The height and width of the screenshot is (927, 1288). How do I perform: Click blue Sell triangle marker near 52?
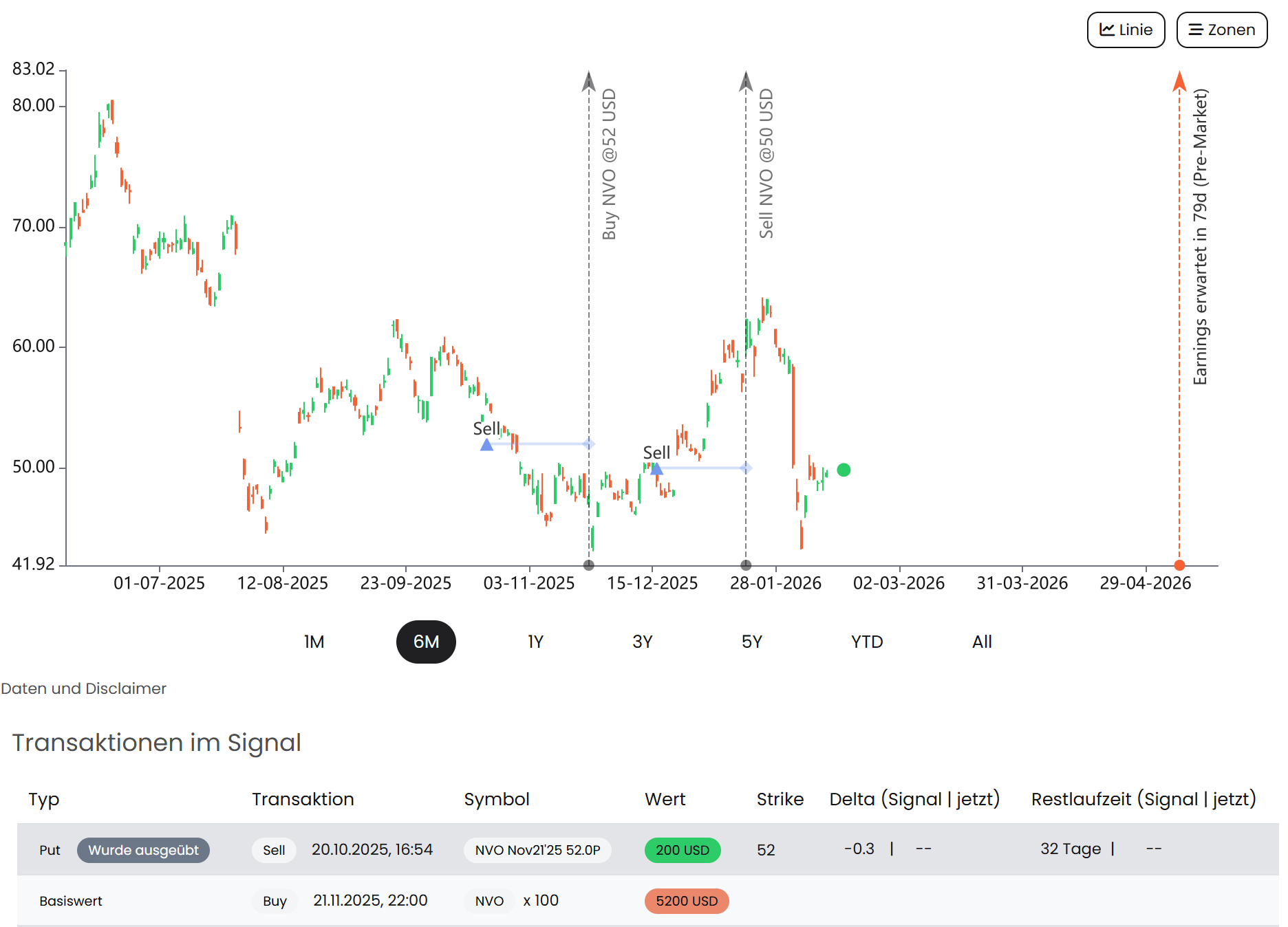coord(486,445)
